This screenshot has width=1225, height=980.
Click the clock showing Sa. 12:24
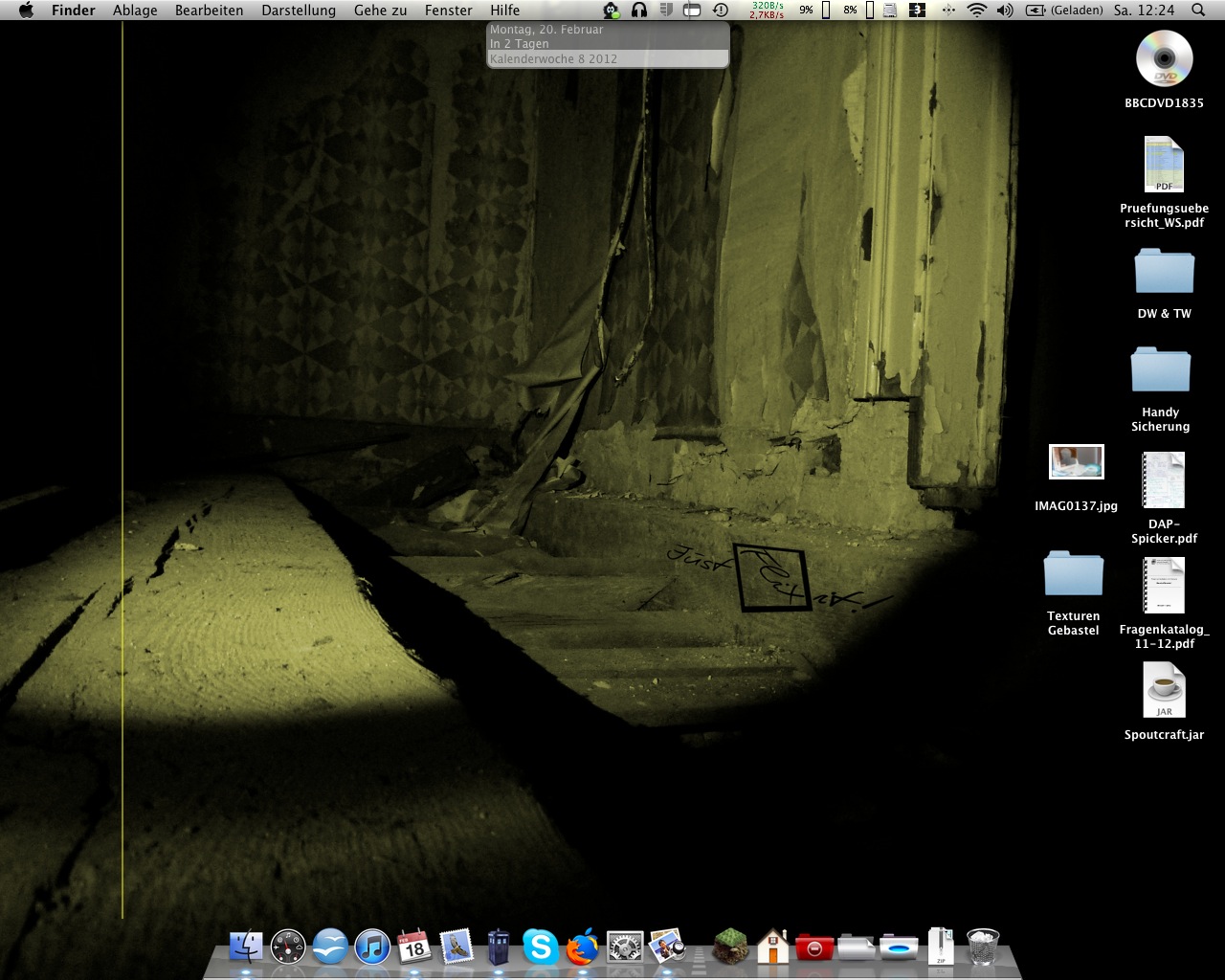1144,11
